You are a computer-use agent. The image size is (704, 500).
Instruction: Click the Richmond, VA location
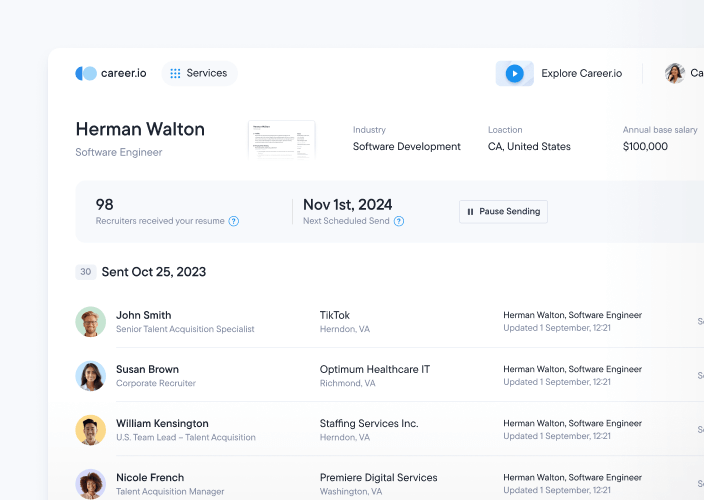(348, 383)
